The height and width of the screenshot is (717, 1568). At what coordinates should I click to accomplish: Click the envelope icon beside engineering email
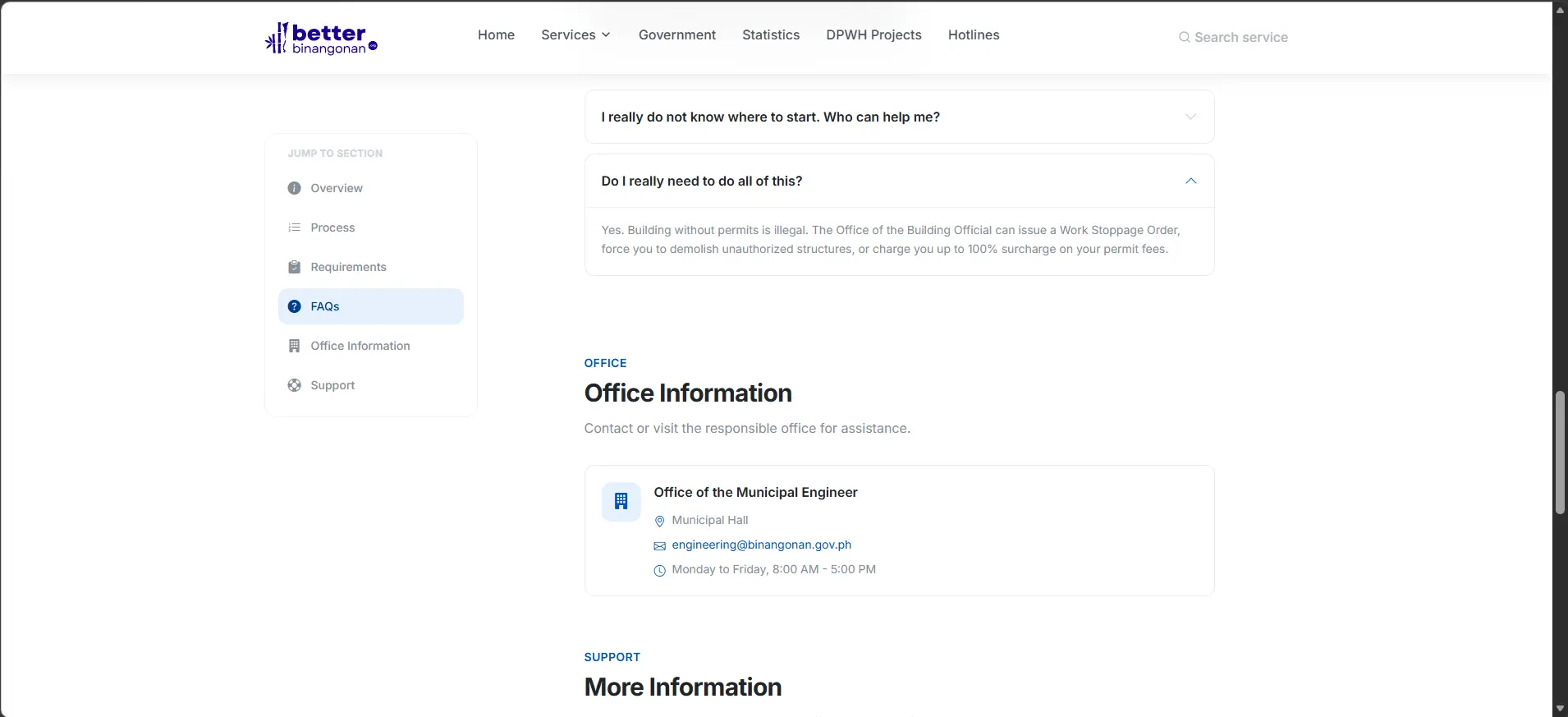[x=659, y=545]
